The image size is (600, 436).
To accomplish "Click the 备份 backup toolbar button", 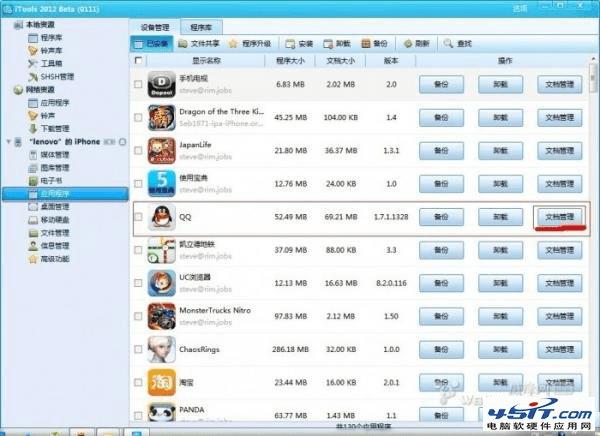I will pyautogui.click(x=374, y=44).
